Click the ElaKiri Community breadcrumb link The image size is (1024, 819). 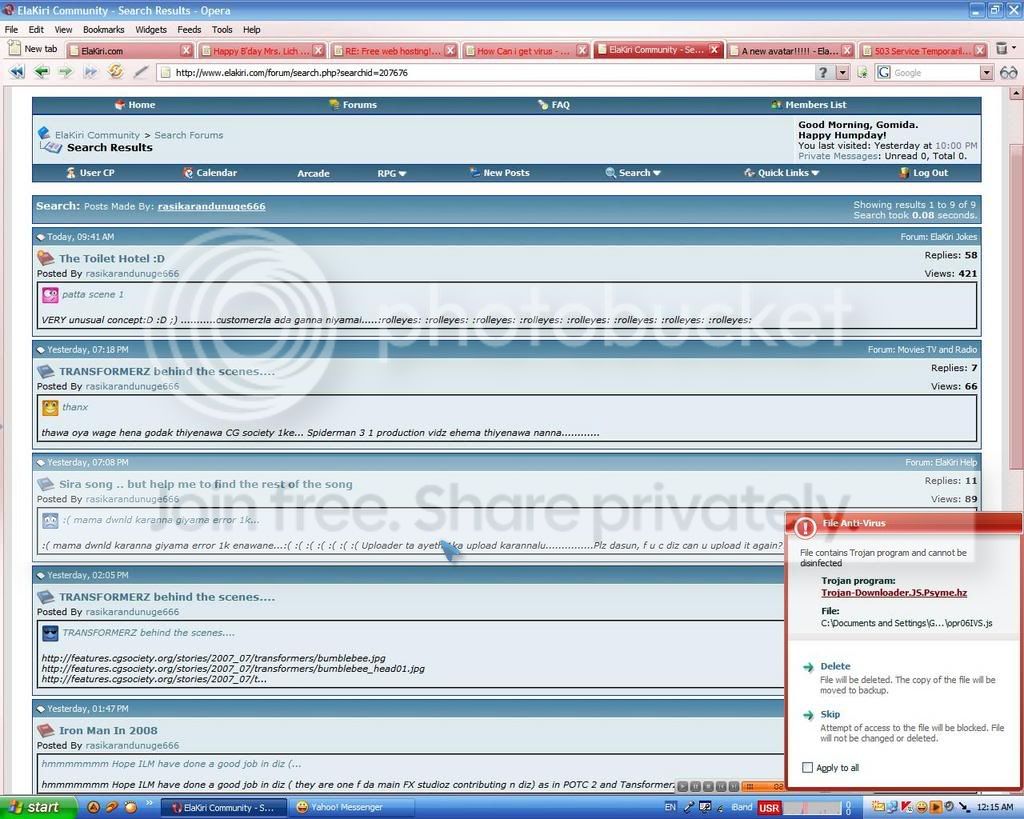pos(97,135)
